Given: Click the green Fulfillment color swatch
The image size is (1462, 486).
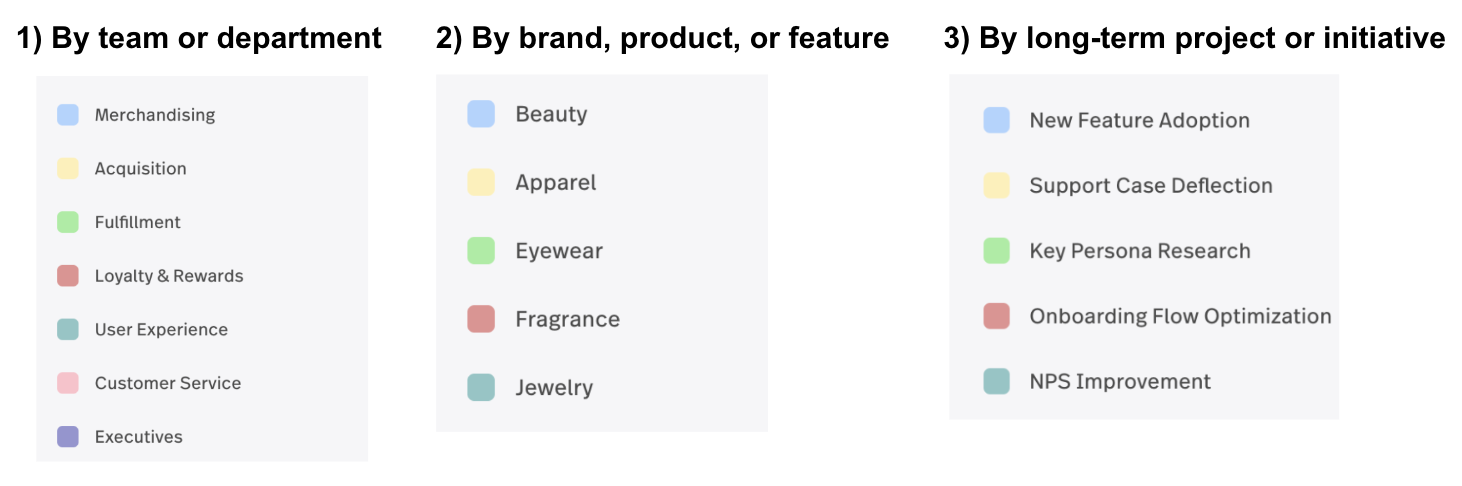Looking at the screenshot, I should point(68,222).
